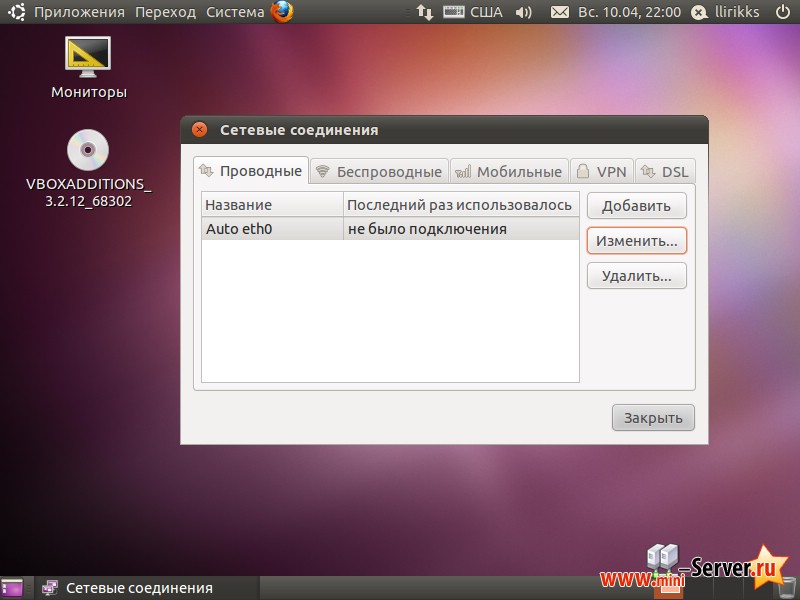Close the dialog with the Закрыть button
This screenshot has height=600, width=800.
[653, 417]
